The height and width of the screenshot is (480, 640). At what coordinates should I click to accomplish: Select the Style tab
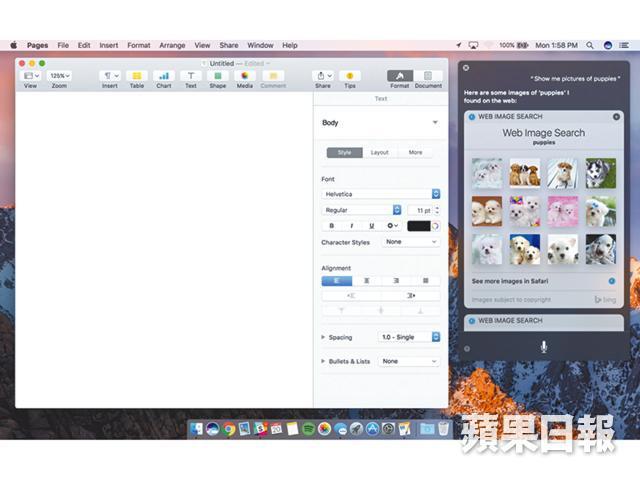[344, 153]
